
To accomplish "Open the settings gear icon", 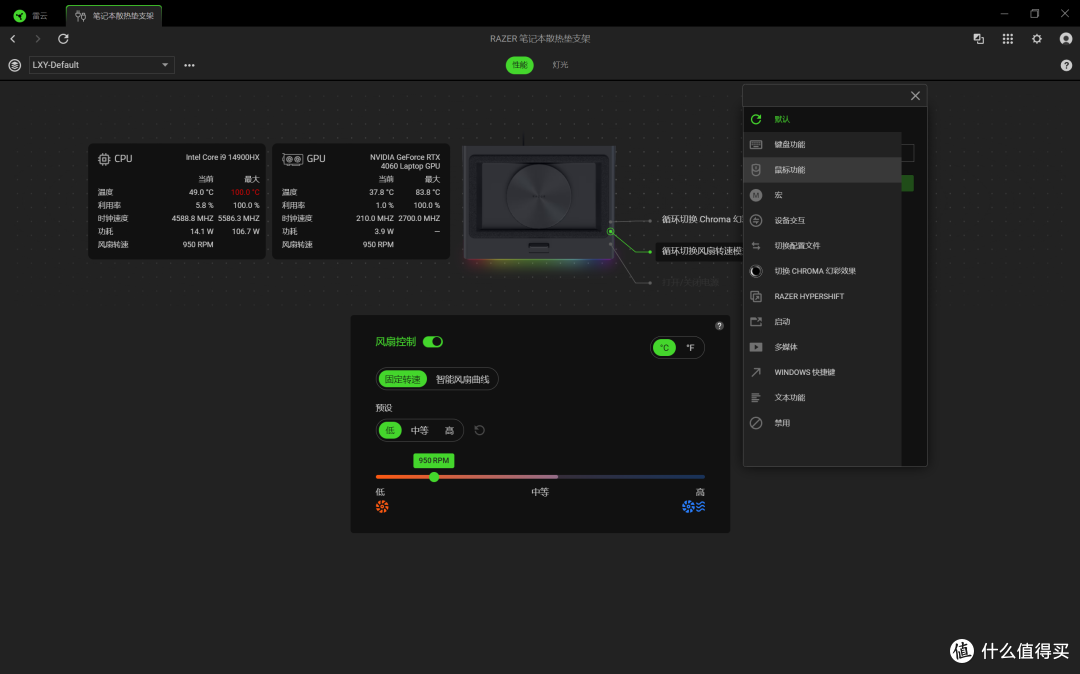I will click(1037, 39).
